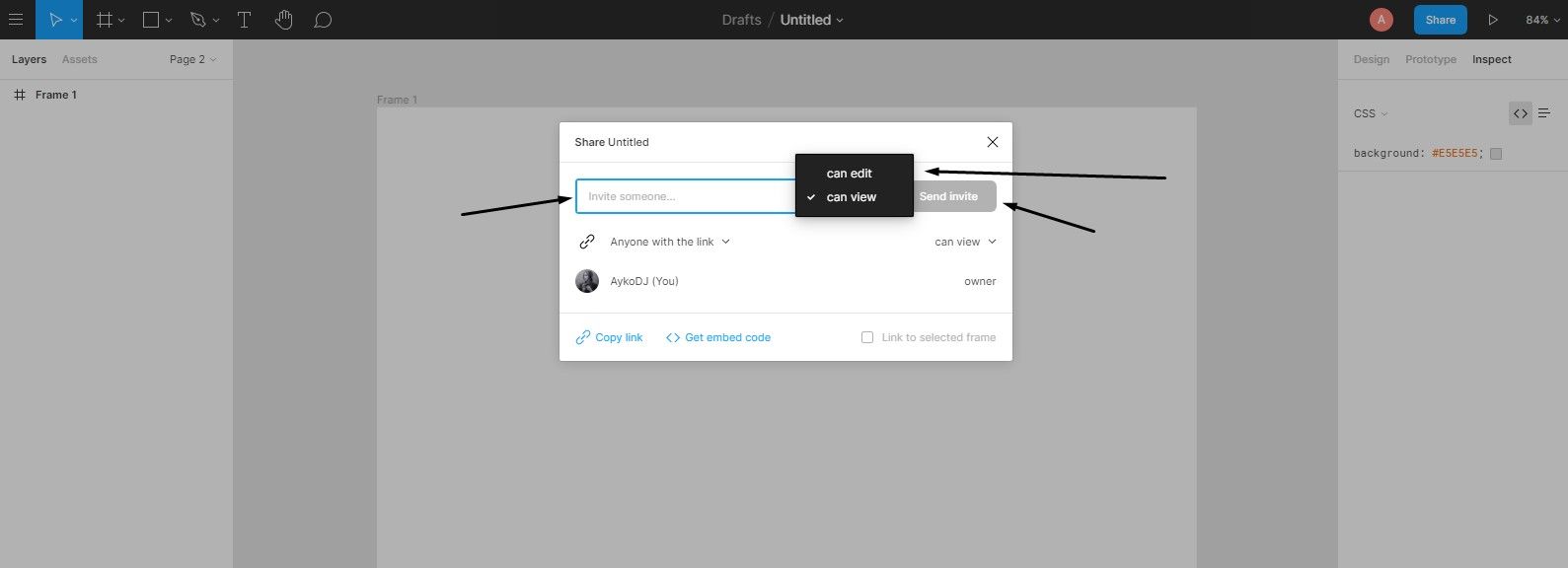Click the background color swatch #E5E5E5
Viewport: 1568px width, 568px height.
pyautogui.click(x=1496, y=154)
